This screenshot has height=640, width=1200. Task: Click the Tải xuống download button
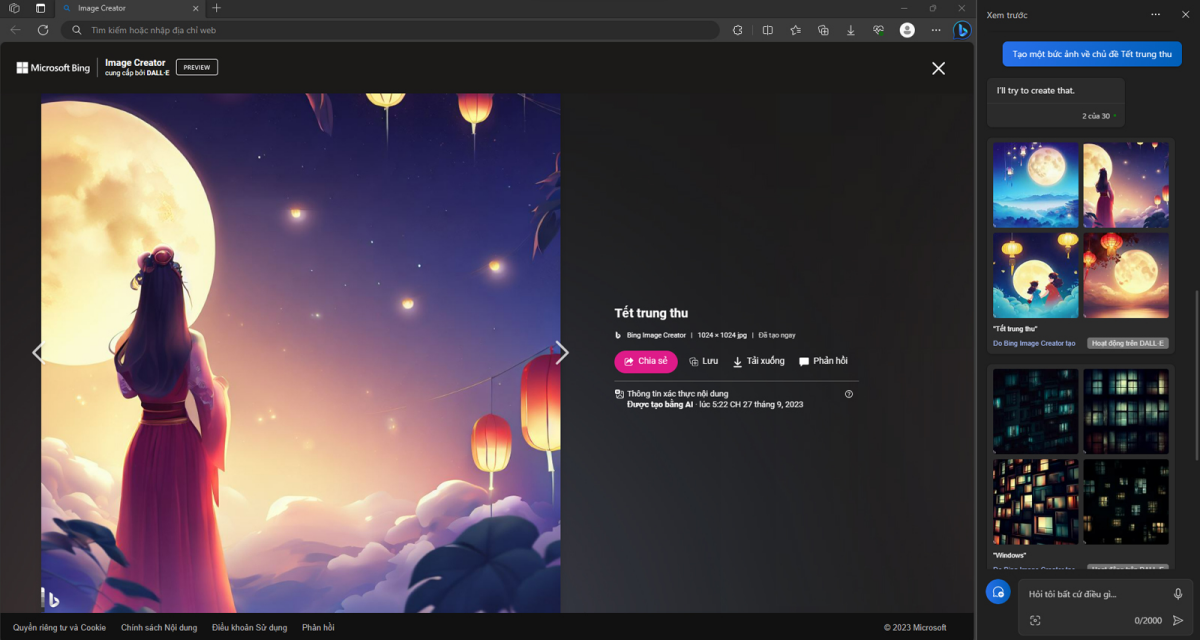tap(759, 361)
